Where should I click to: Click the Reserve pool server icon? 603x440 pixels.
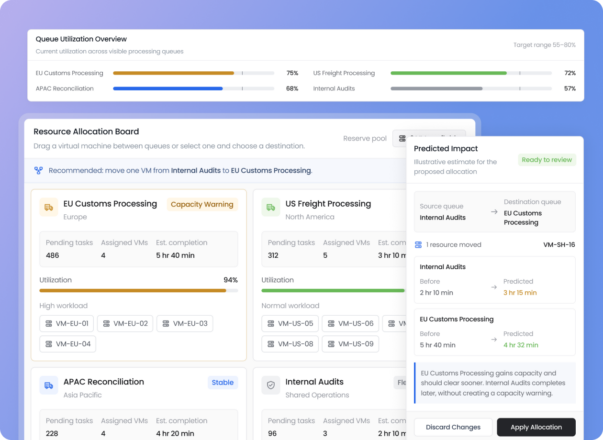point(402,138)
